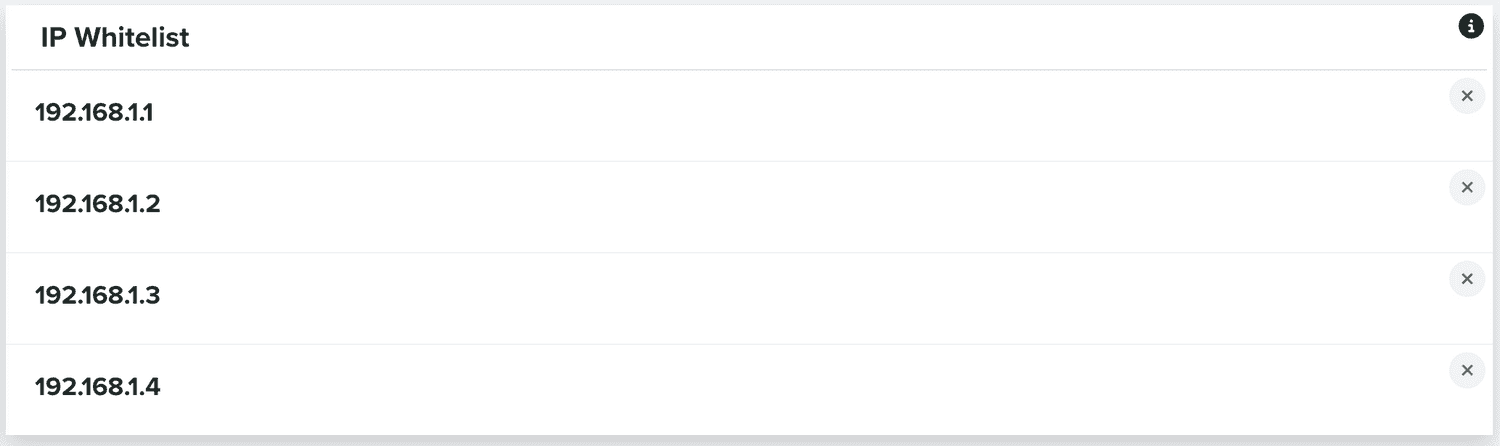Click the IP Whitelist heading
1500x446 pixels.
115,38
